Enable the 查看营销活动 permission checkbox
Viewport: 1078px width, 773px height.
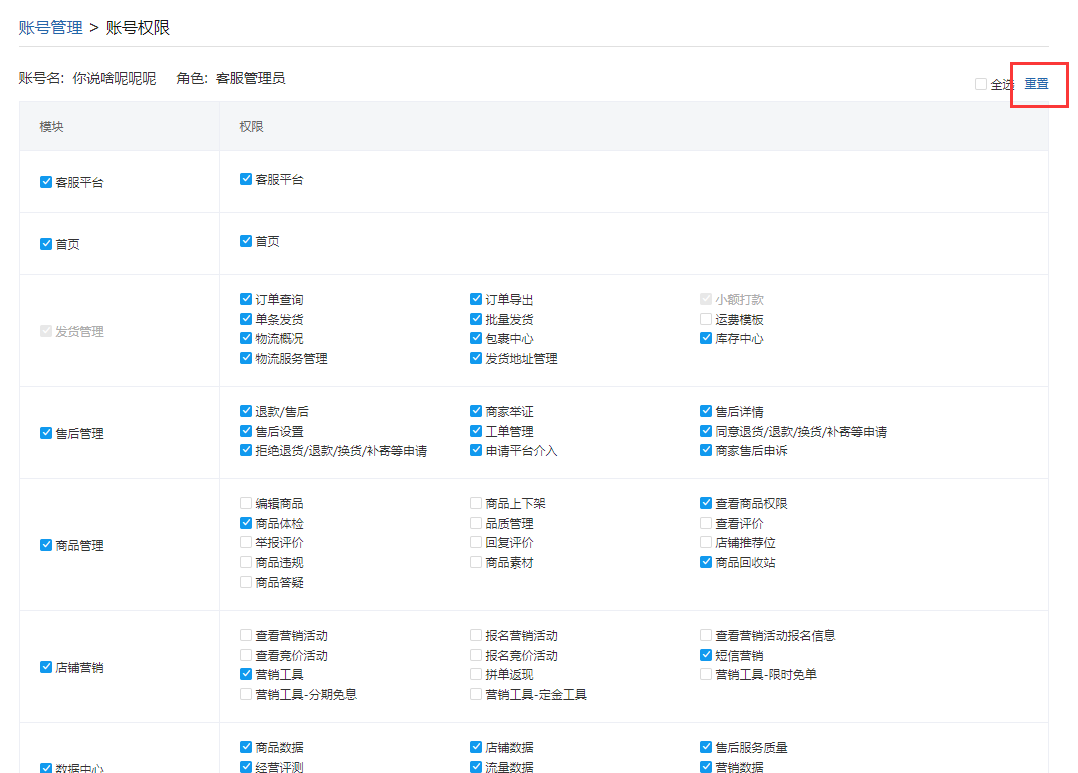pyautogui.click(x=246, y=635)
